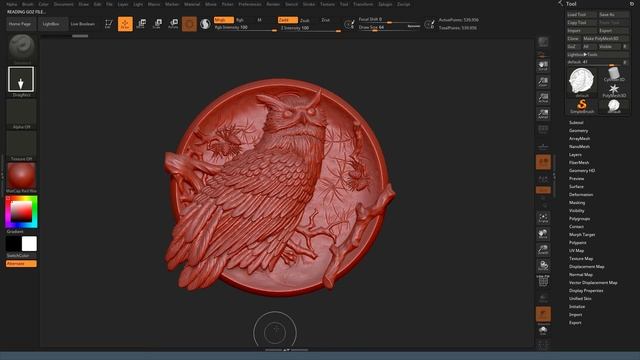Toggle the Gizmo 3D icon
The width and height of the screenshot is (640, 360).
click(189, 24)
